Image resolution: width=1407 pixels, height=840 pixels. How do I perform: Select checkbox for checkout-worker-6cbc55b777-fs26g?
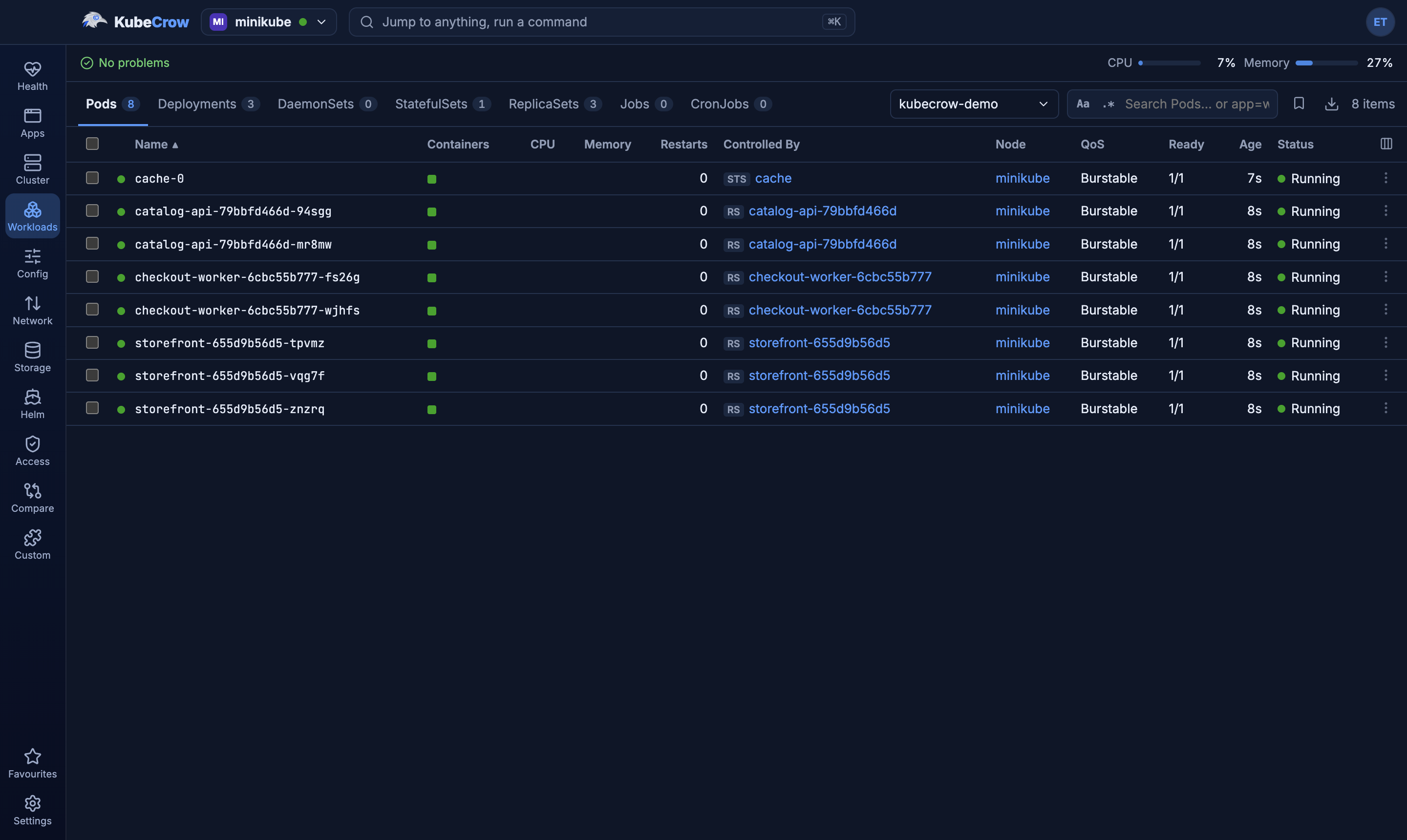[92, 276]
